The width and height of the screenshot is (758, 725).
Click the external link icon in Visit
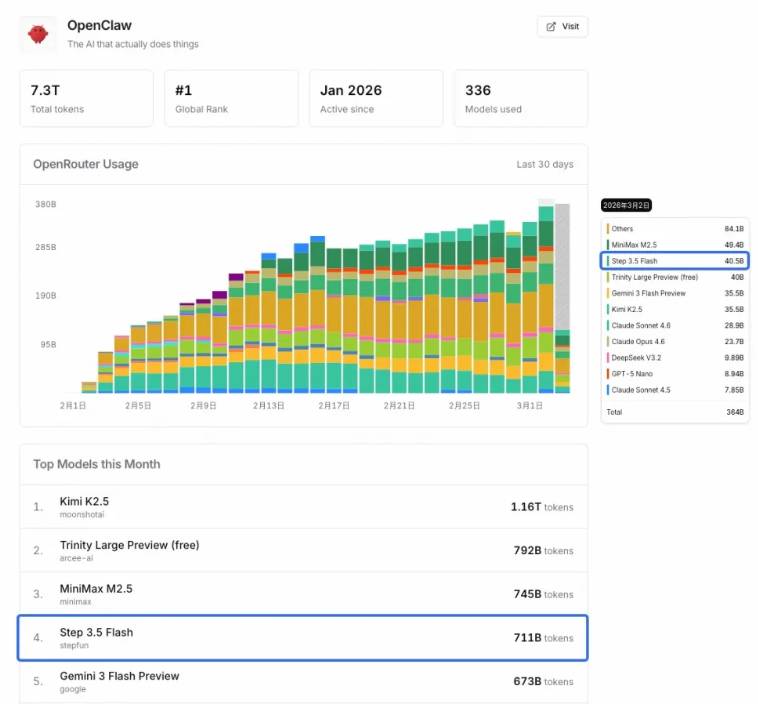551,27
